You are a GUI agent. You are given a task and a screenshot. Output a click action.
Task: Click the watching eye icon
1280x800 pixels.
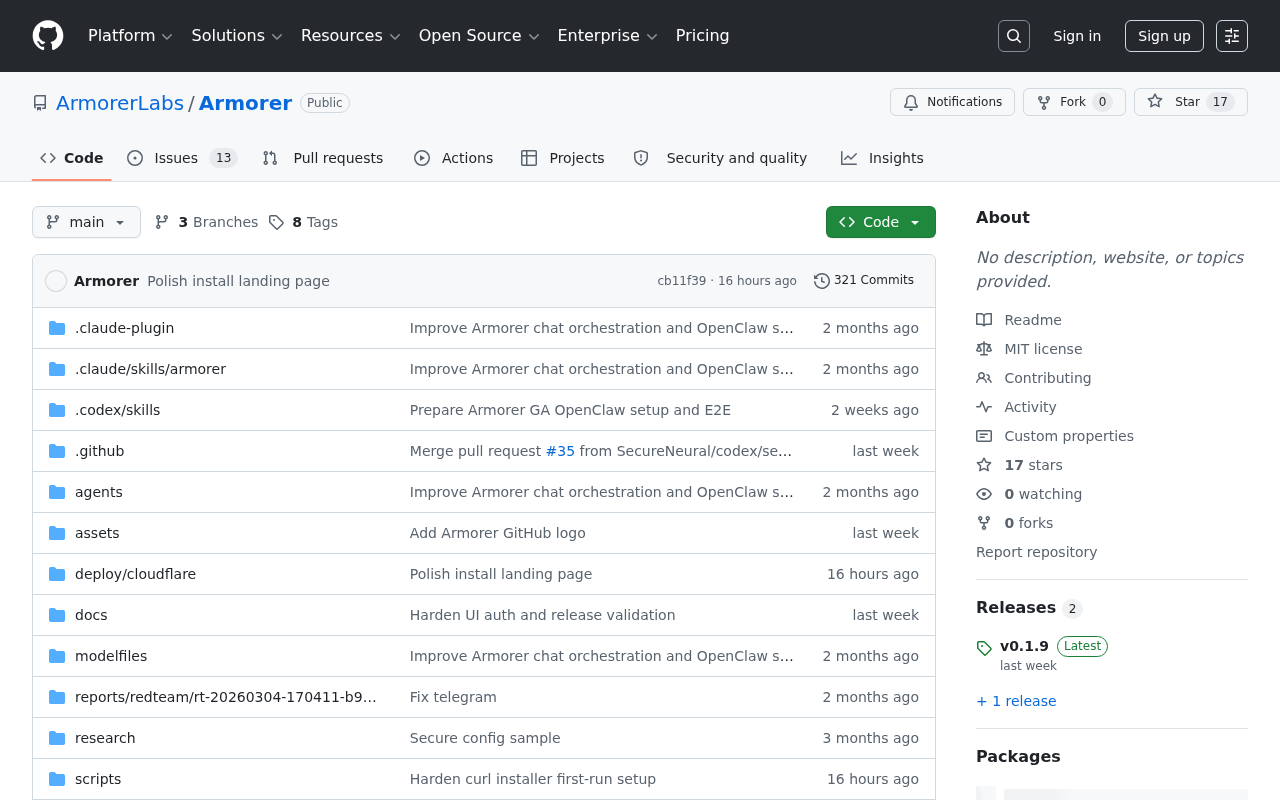984,494
